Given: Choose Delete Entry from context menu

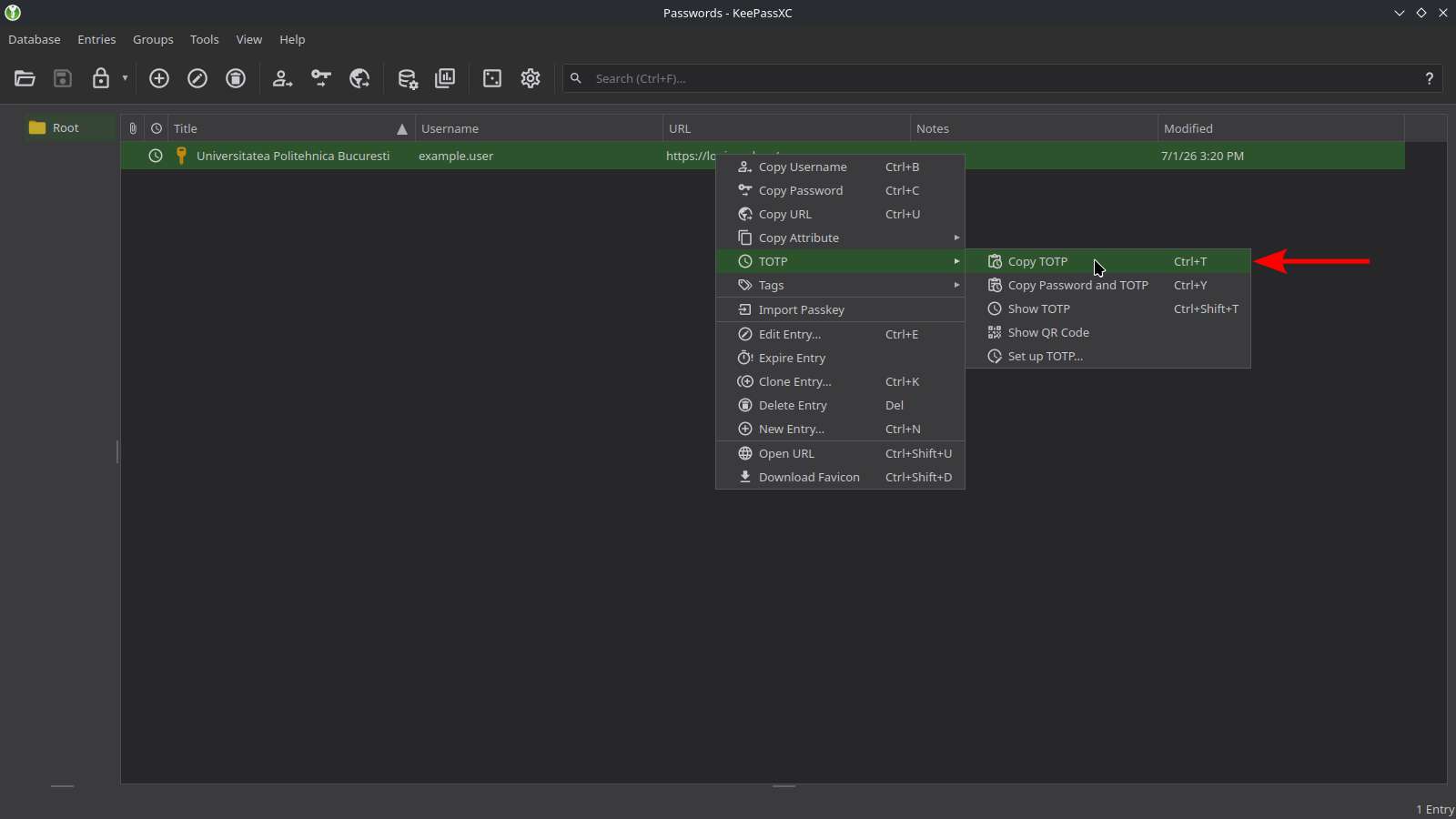Looking at the screenshot, I should point(840,405).
